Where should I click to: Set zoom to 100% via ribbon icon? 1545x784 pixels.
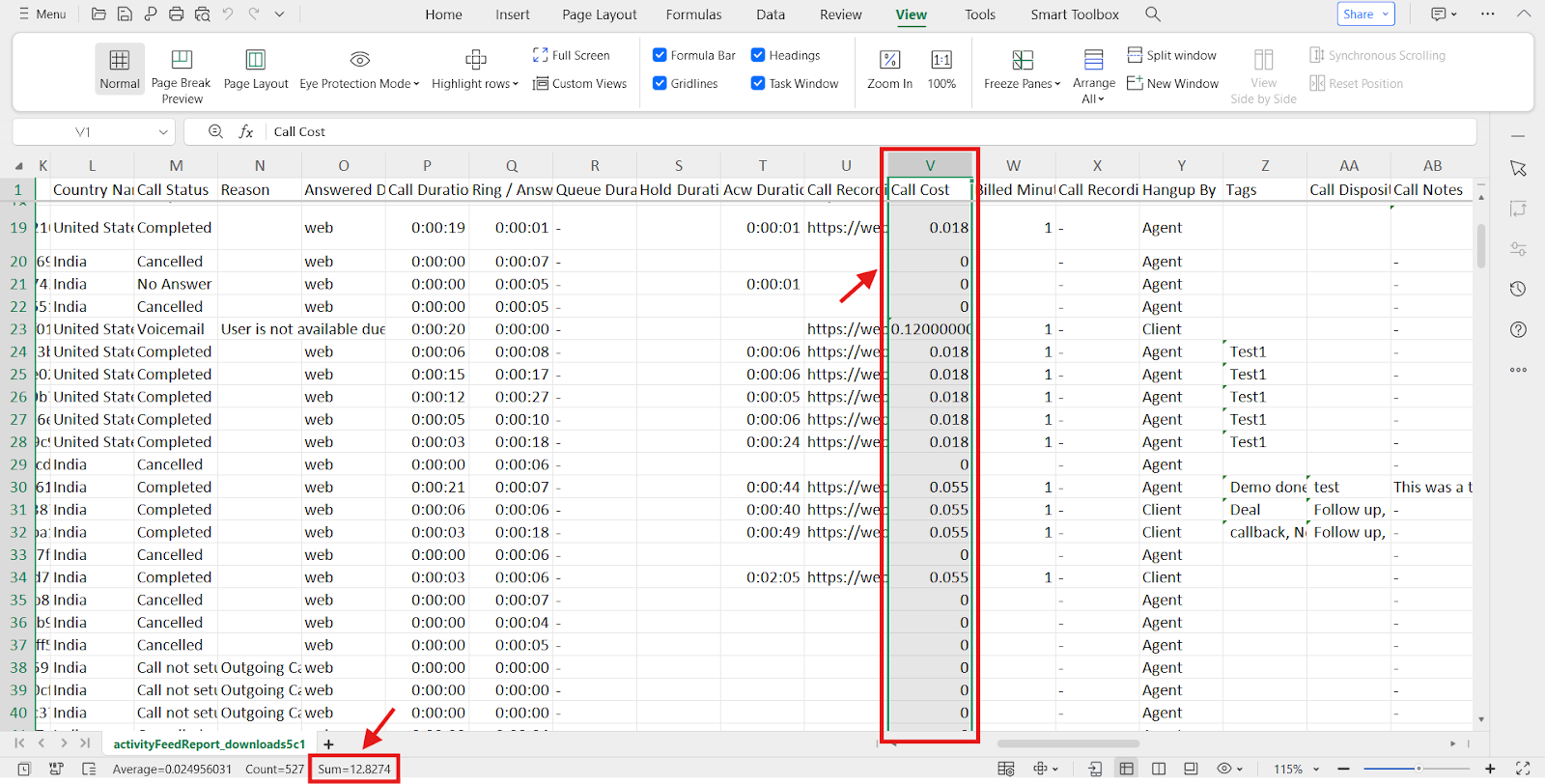[x=941, y=69]
